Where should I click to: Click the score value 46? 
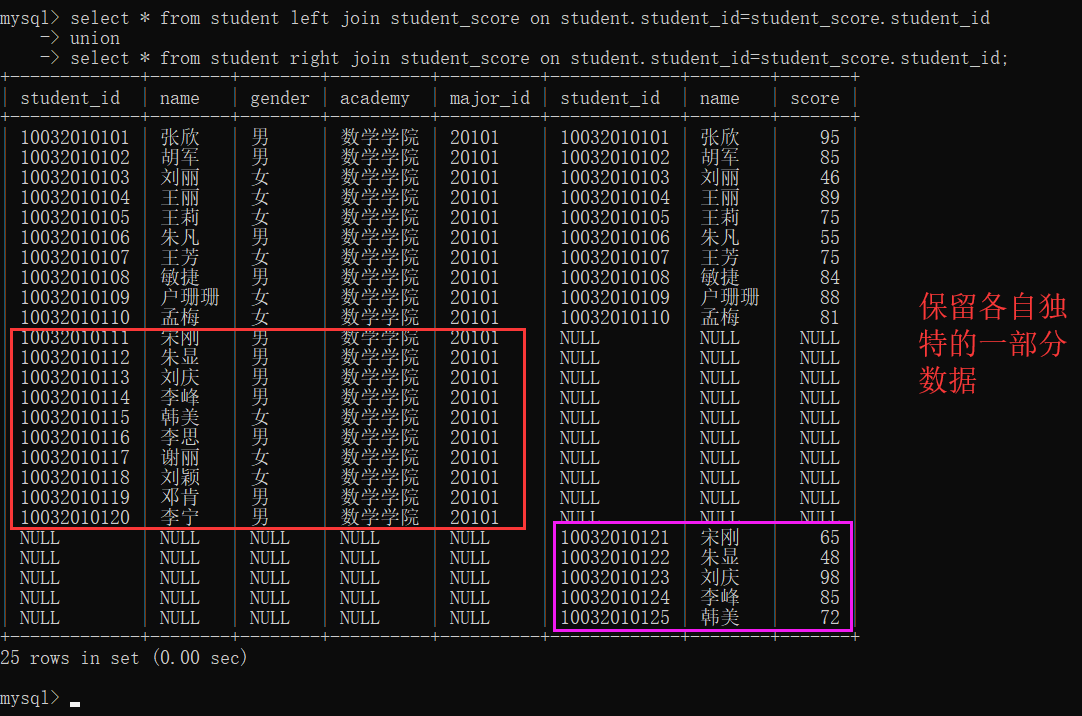(x=829, y=177)
